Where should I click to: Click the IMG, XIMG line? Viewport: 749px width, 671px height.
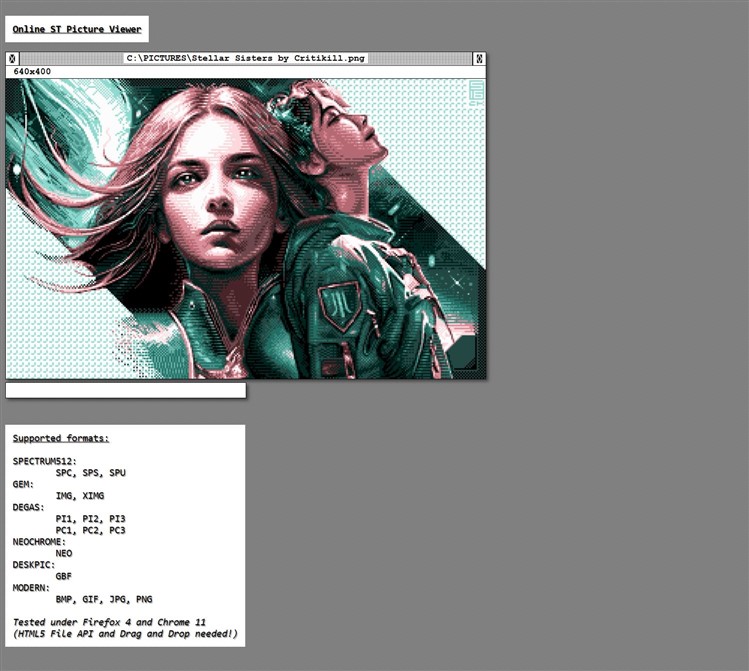click(x=80, y=496)
